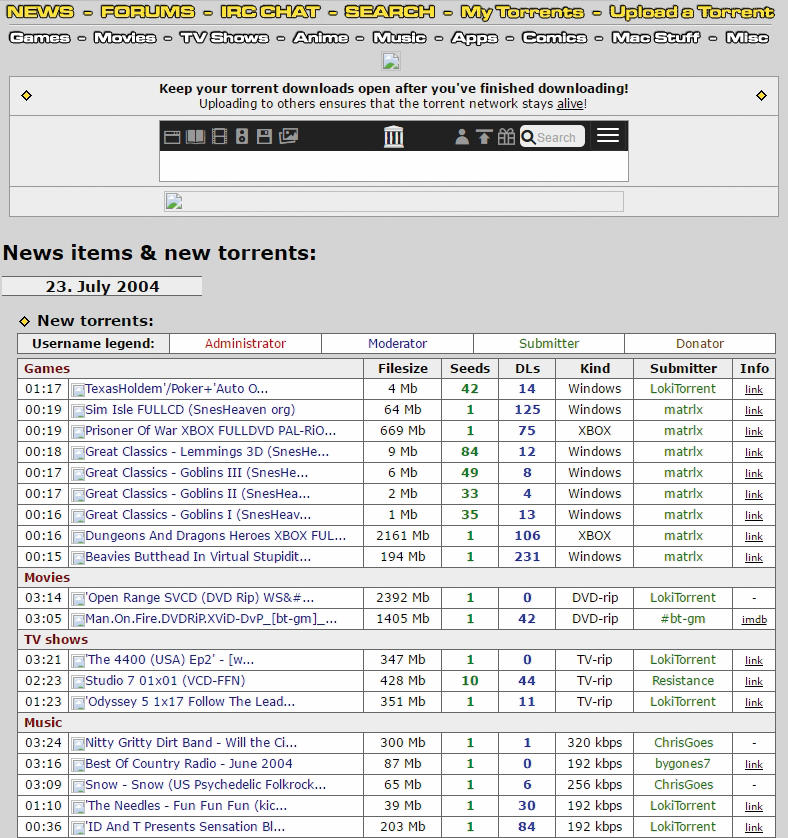This screenshot has height=838, width=788.
Task: Click torrent icon beside Dungeons And Dragons Heroes
Action: 78,537
